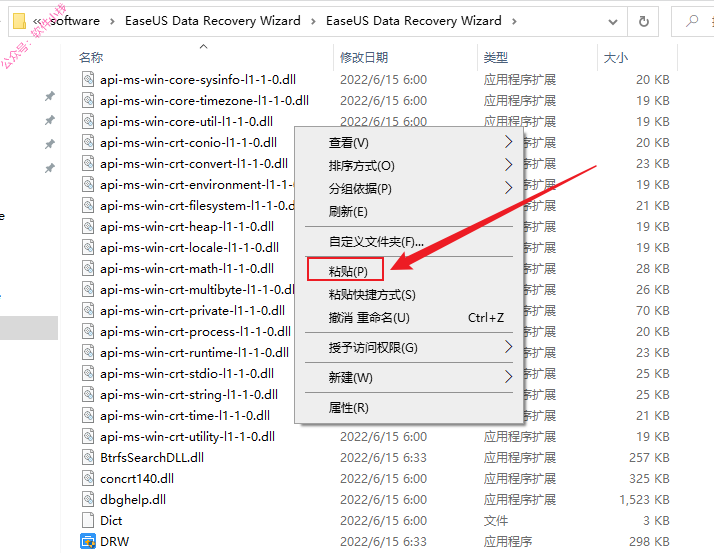Expand the 授予访问权限(G) submenu arrow
The width and height of the screenshot is (714, 554).
(509, 347)
